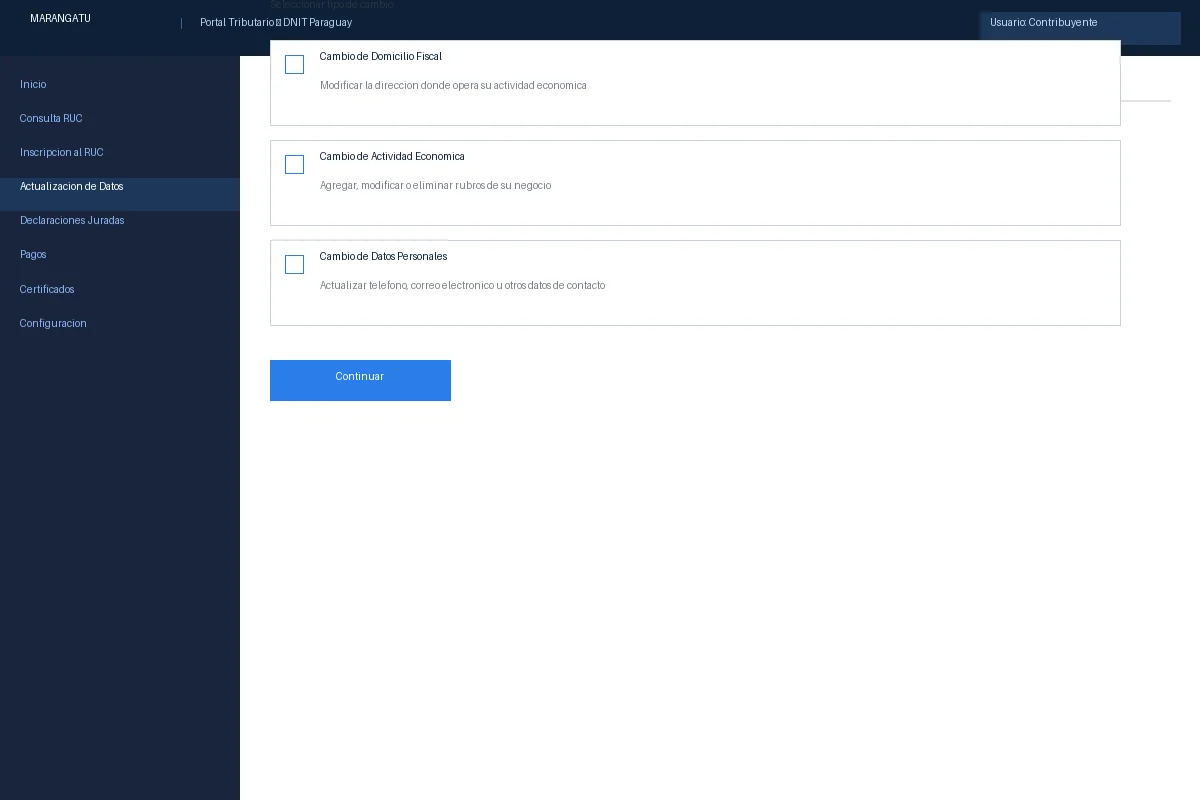Image resolution: width=1200 pixels, height=800 pixels.
Task: Click 'Agregar, modificar o eliminar rubros' description
Action: [435, 186]
